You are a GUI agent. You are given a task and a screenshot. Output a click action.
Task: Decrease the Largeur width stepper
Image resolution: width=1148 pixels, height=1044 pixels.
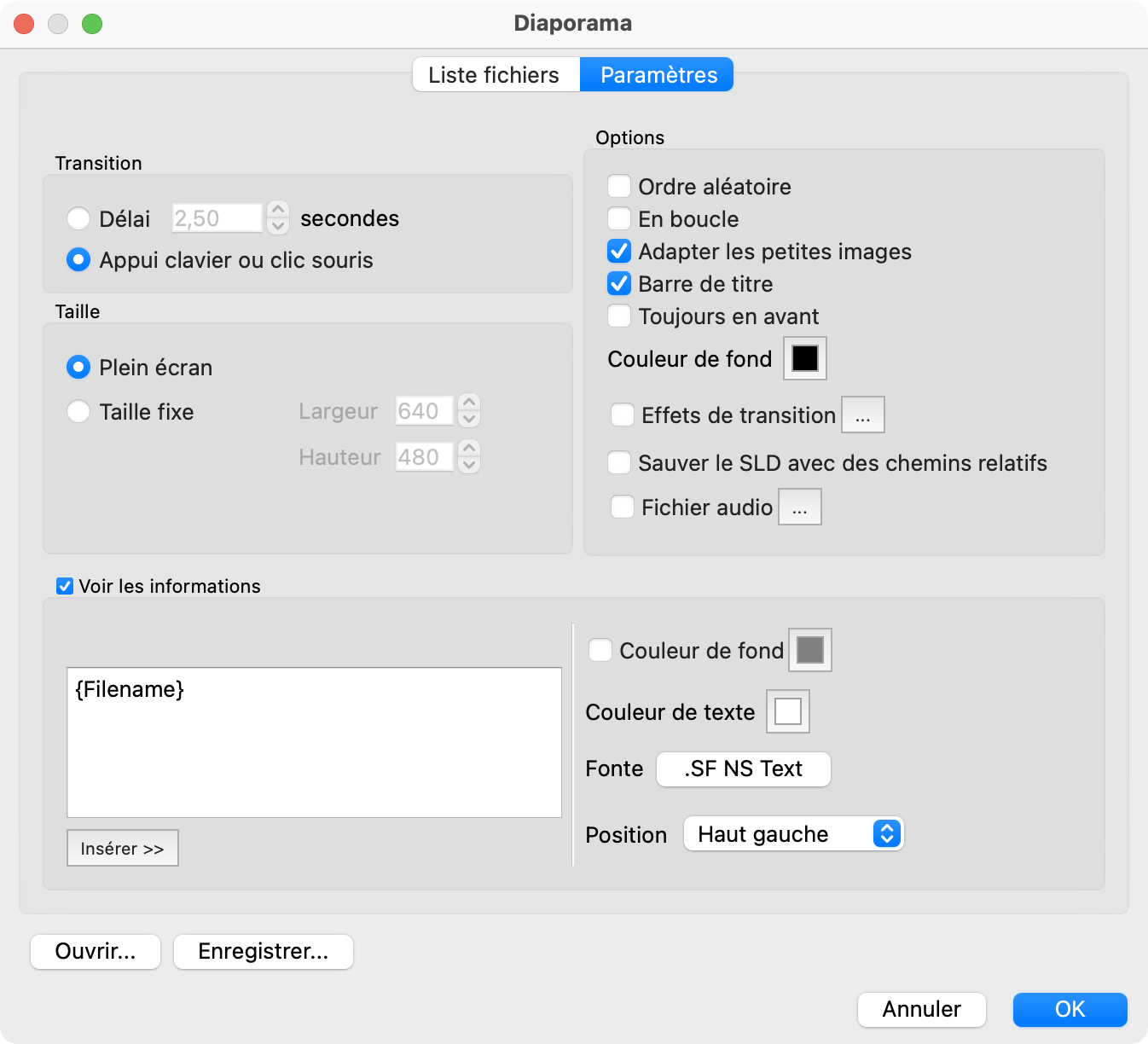(469, 420)
